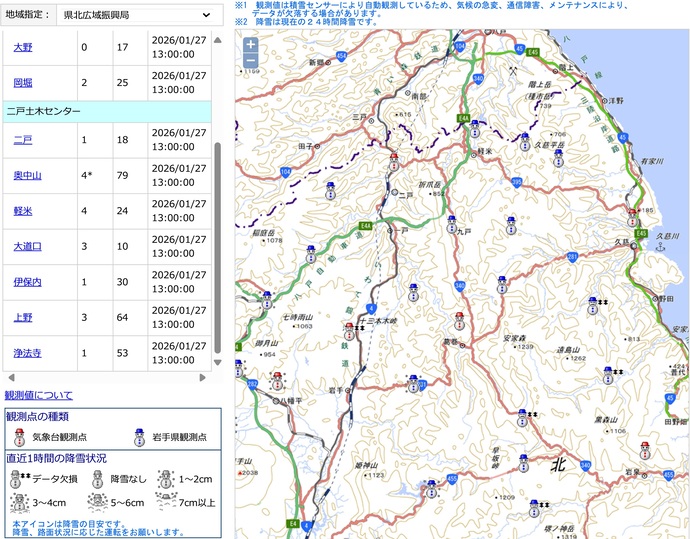Click the 軽米 link in the table

[23, 211]
